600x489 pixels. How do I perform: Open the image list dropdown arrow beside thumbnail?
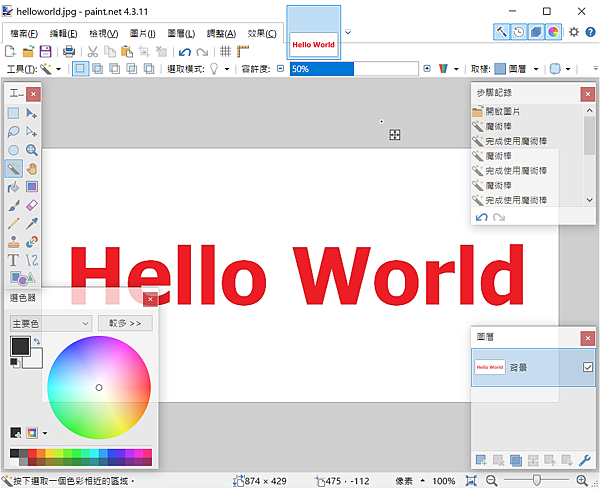pos(348,31)
